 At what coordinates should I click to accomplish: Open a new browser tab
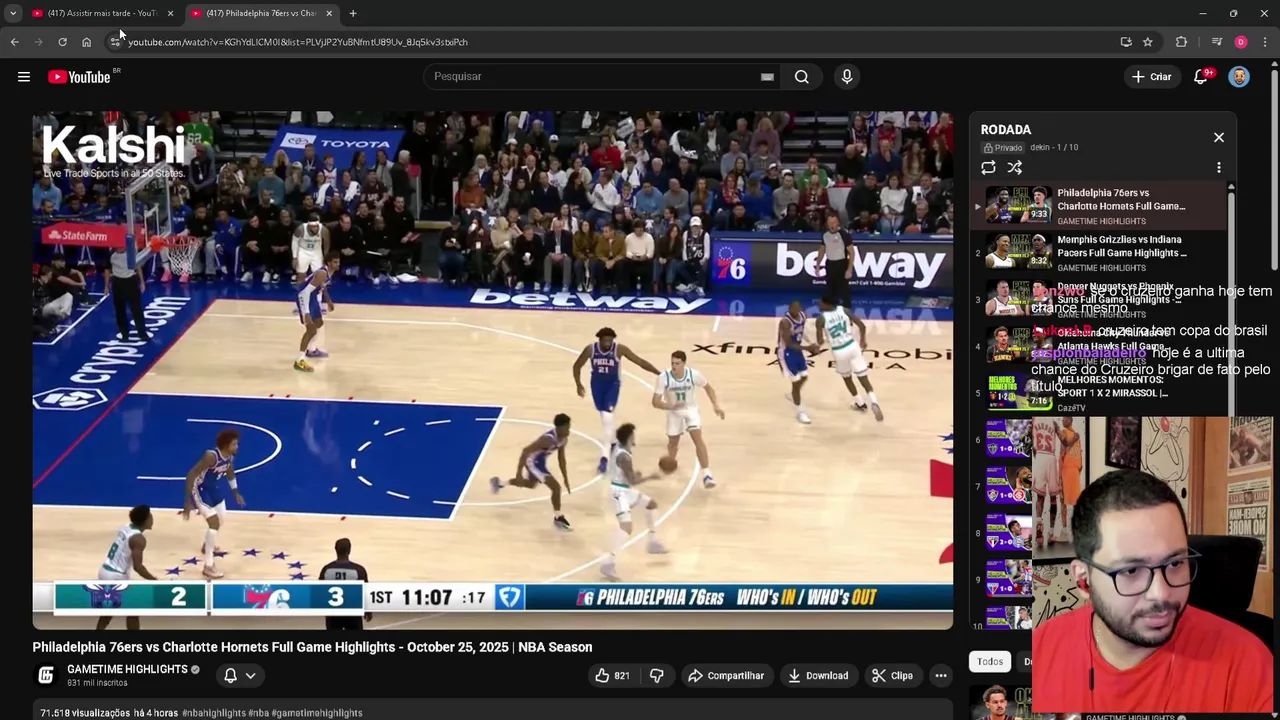coord(353,13)
